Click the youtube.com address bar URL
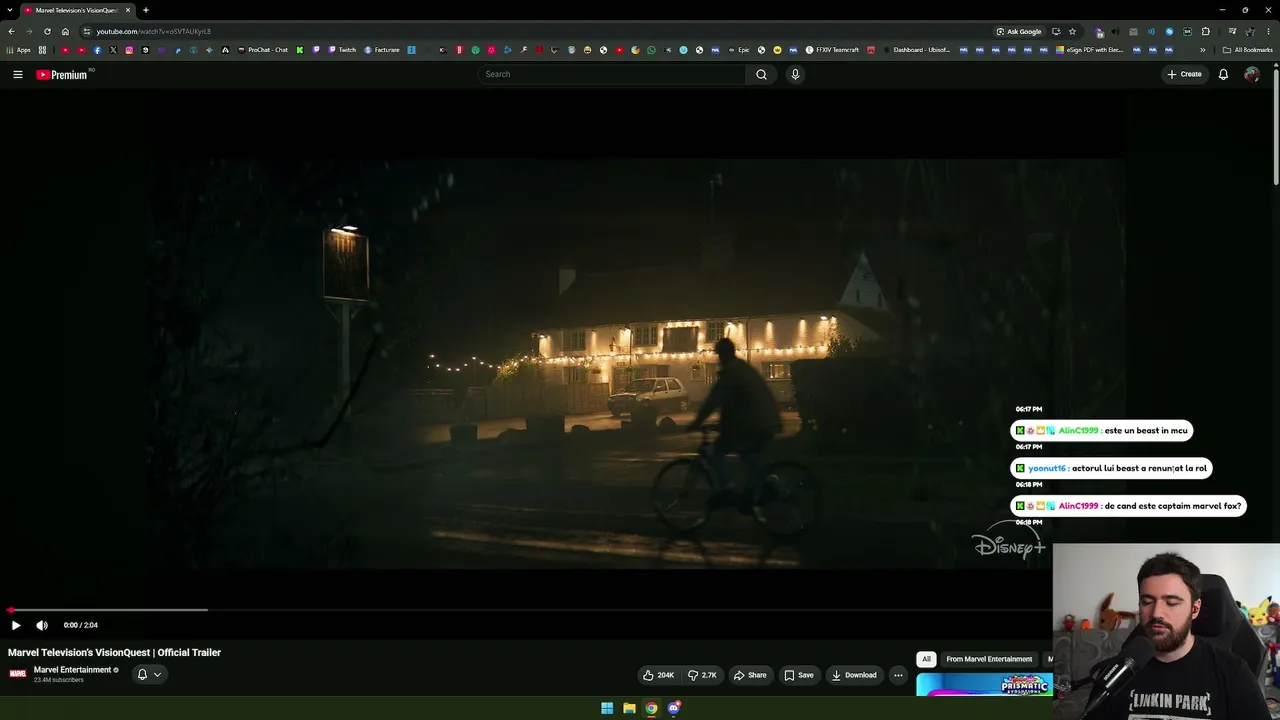 click(154, 32)
